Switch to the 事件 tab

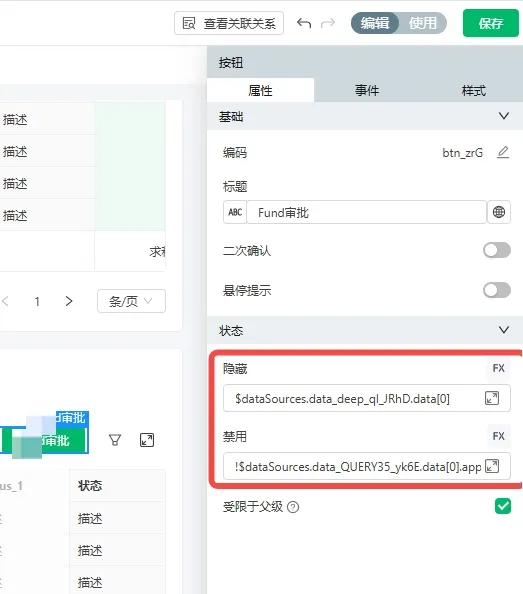pos(367,91)
